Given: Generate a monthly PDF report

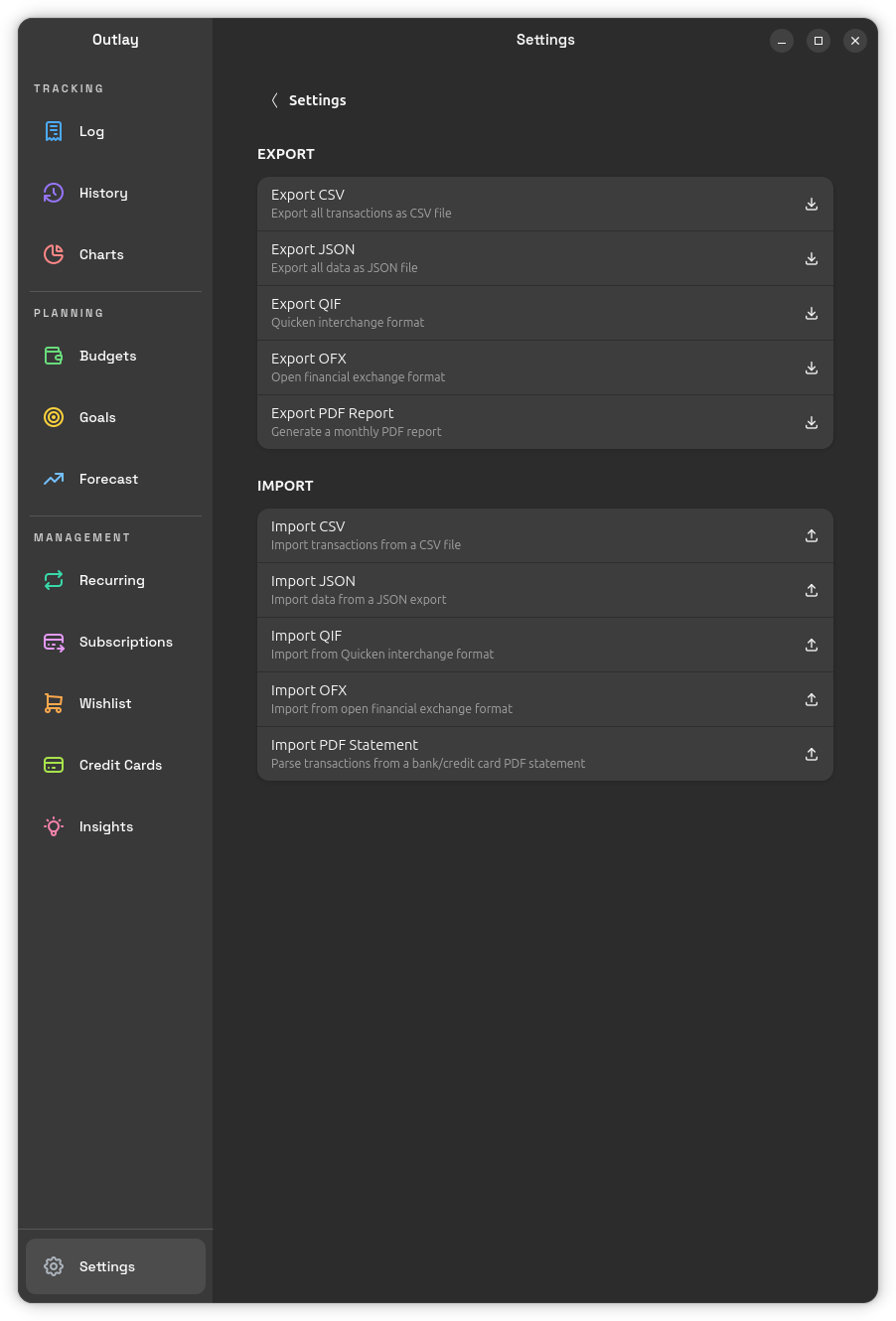Looking at the screenshot, I should (544, 422).
